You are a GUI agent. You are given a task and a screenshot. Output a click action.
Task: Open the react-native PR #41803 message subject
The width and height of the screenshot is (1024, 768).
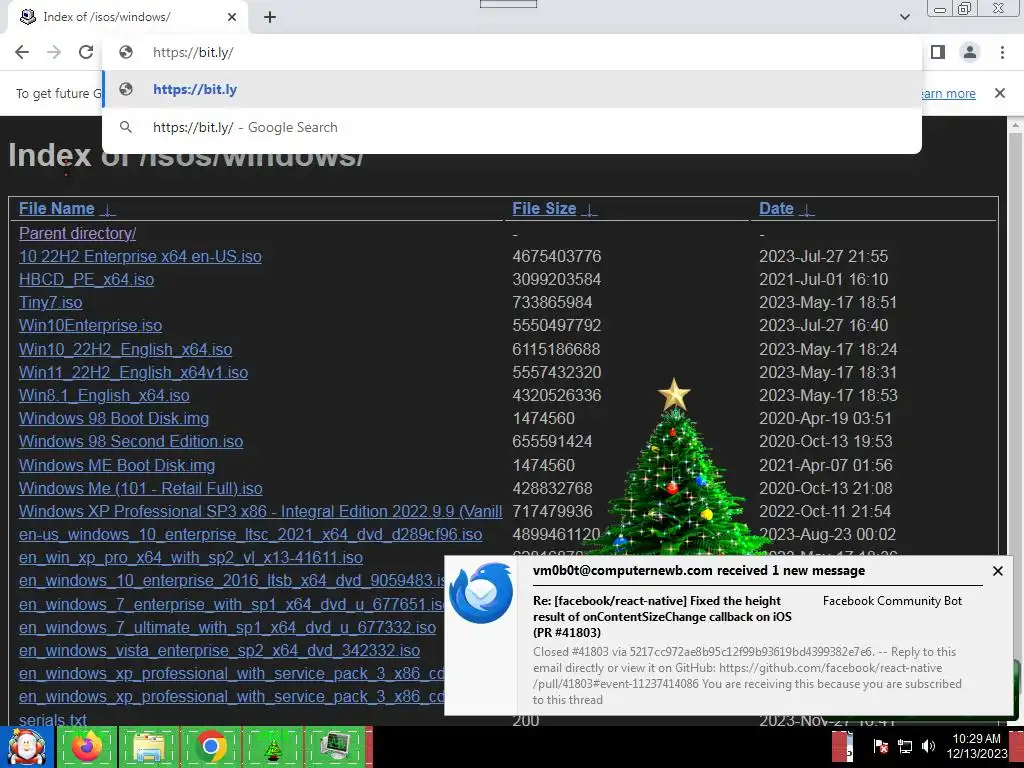662,616
